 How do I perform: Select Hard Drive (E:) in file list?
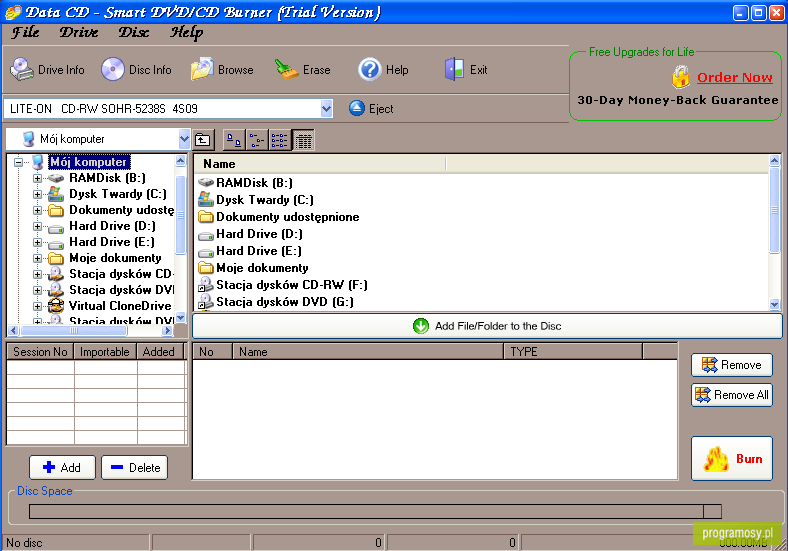[250, 251]
